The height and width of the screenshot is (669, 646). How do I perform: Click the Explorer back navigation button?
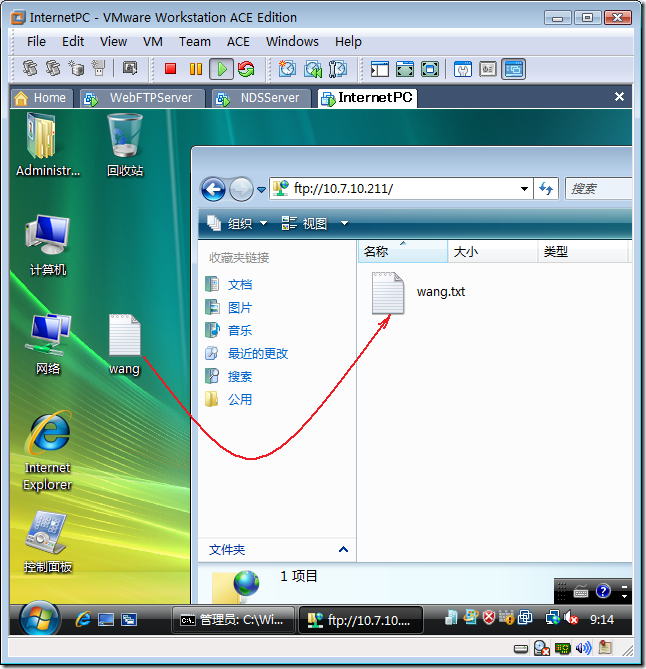tap(213, 189)
